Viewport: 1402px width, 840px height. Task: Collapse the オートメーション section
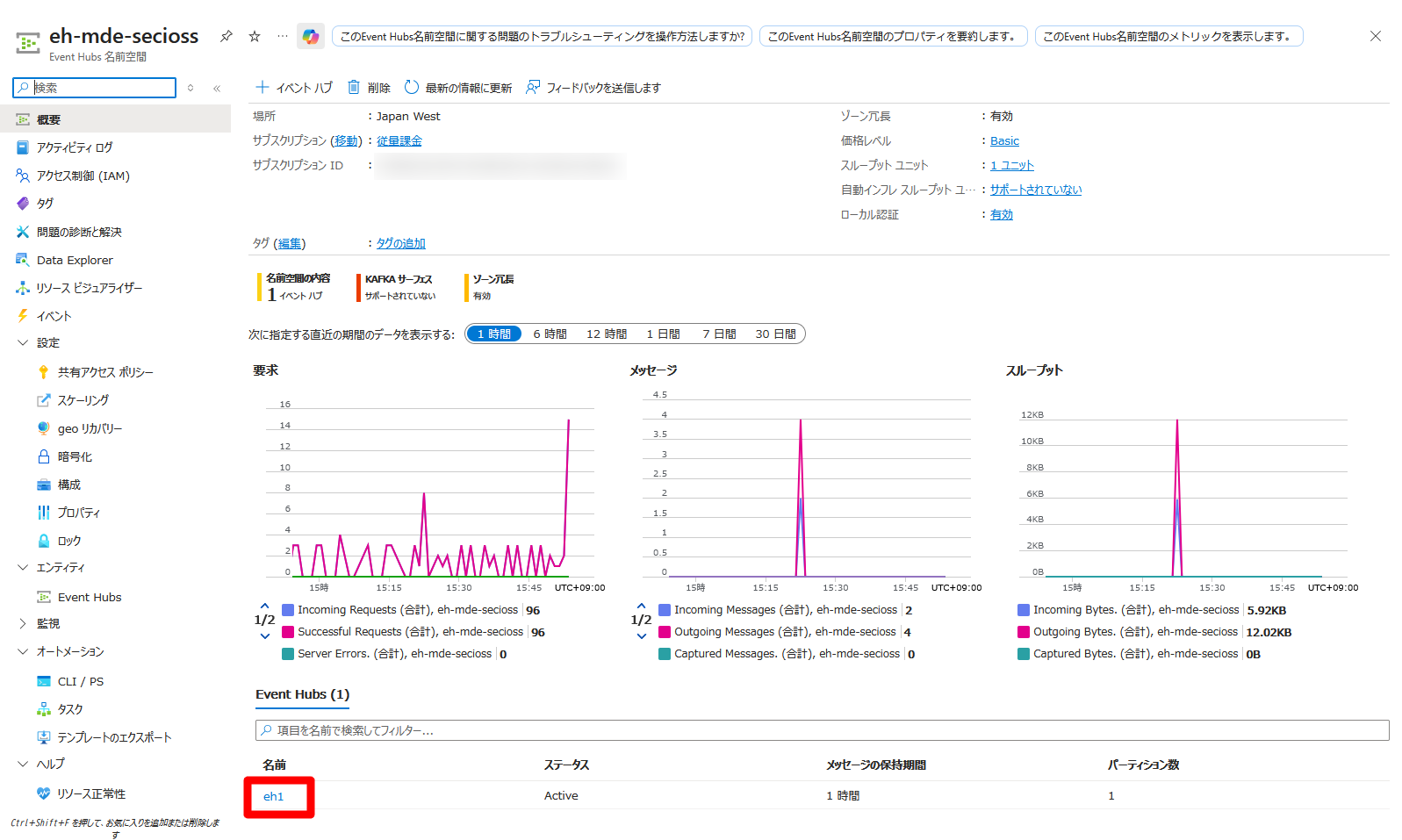coord(23,651)
